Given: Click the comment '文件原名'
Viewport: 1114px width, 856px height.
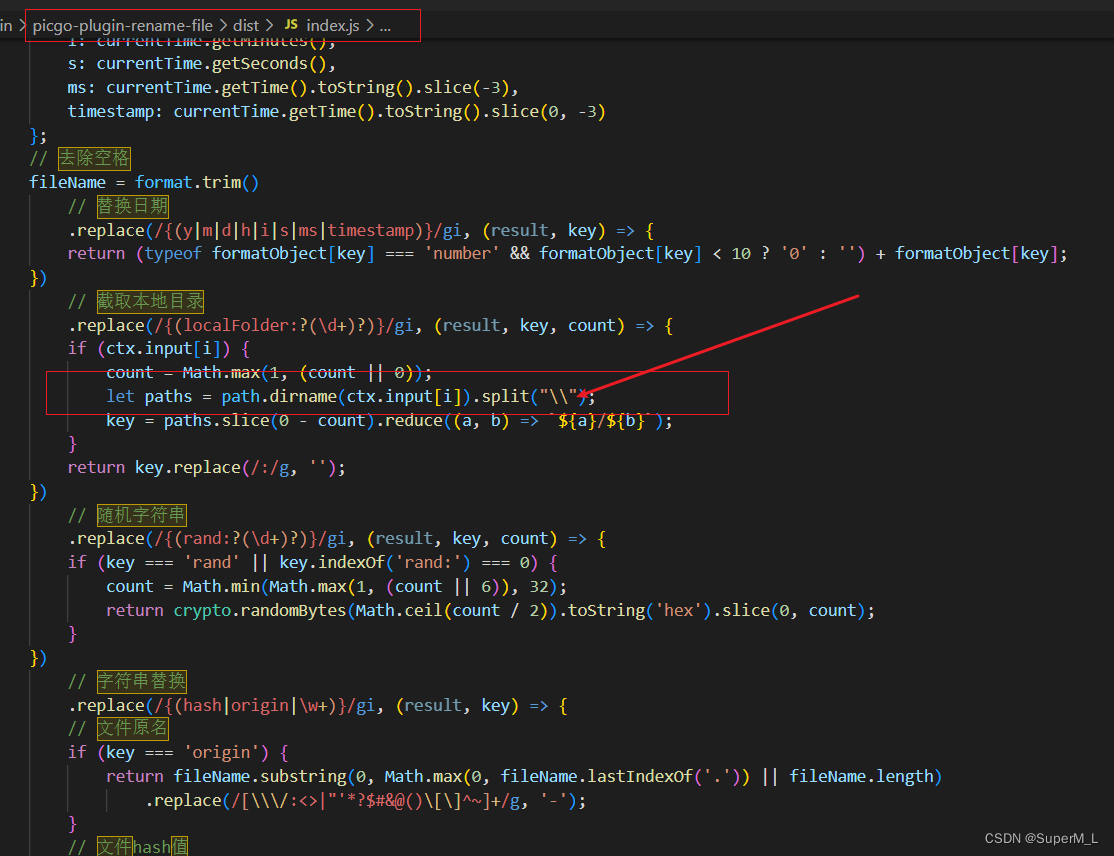Looking at the screenshot, I should (133, 728).
